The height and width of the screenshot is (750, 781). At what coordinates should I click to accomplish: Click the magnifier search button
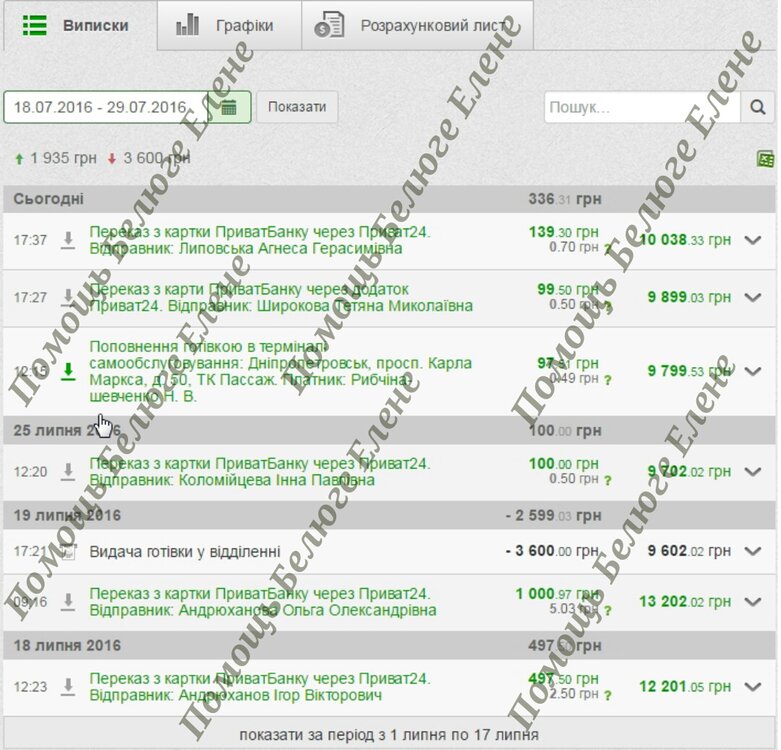click(x=757, y=107)
